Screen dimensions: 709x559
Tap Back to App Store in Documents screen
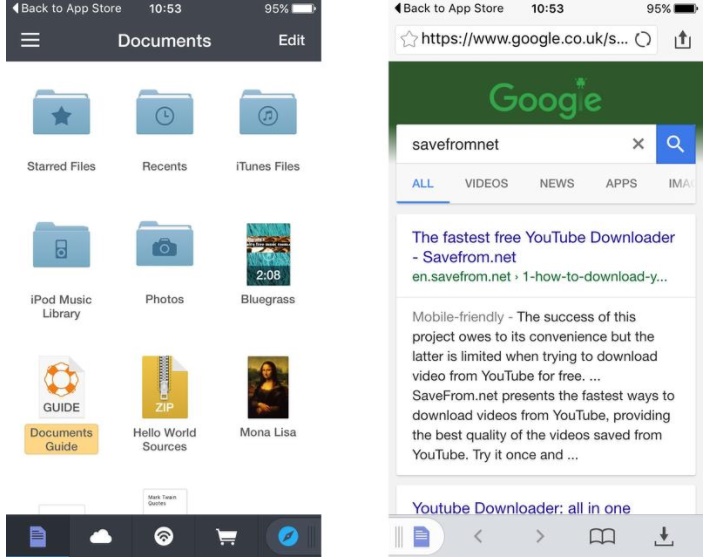click(67, 8)
